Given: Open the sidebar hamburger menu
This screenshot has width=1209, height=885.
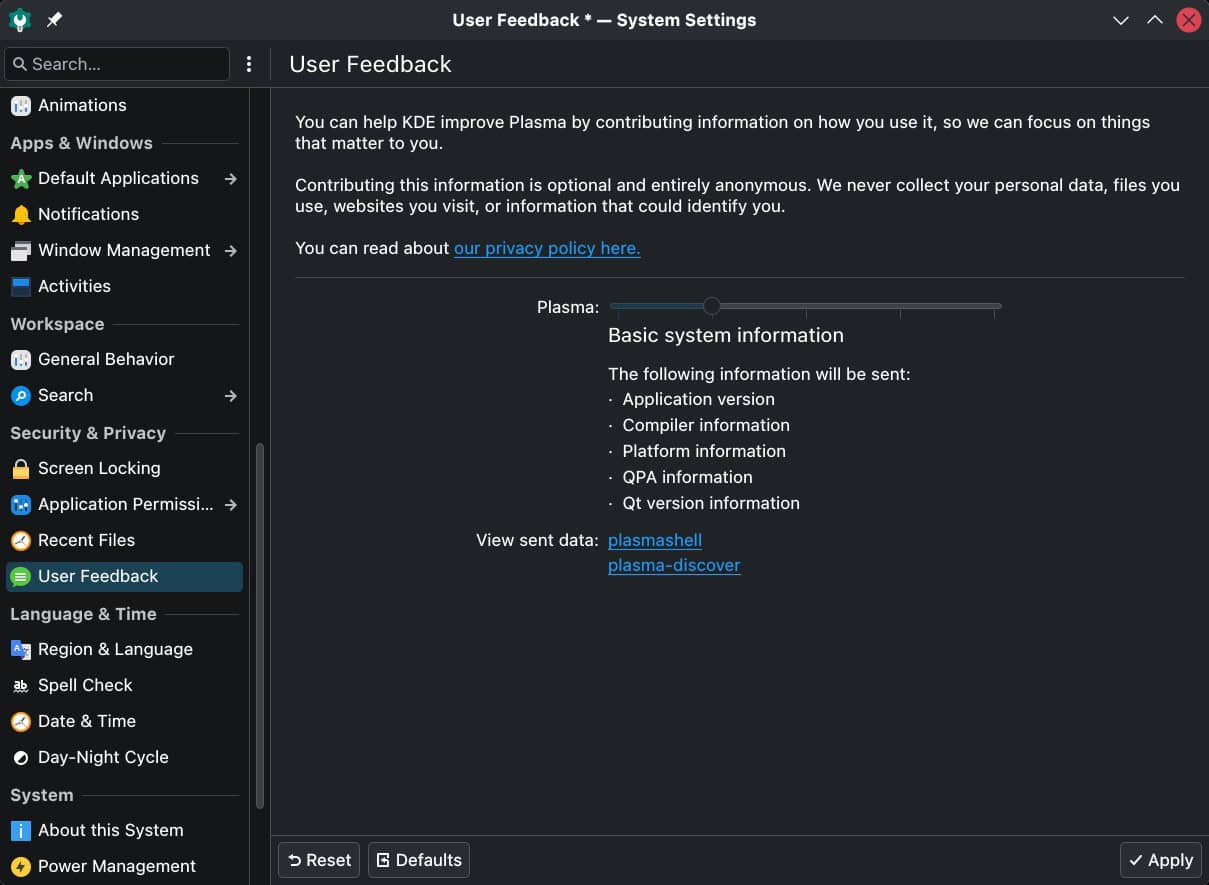Looking at the screenshot, I should click(249, 64).
